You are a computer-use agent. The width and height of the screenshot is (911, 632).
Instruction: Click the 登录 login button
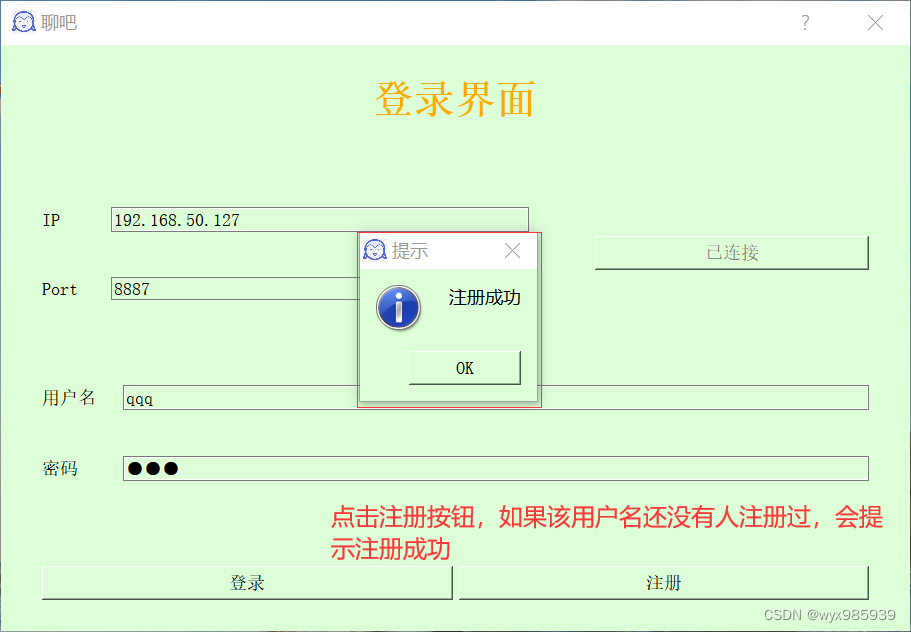coord(247,583)
